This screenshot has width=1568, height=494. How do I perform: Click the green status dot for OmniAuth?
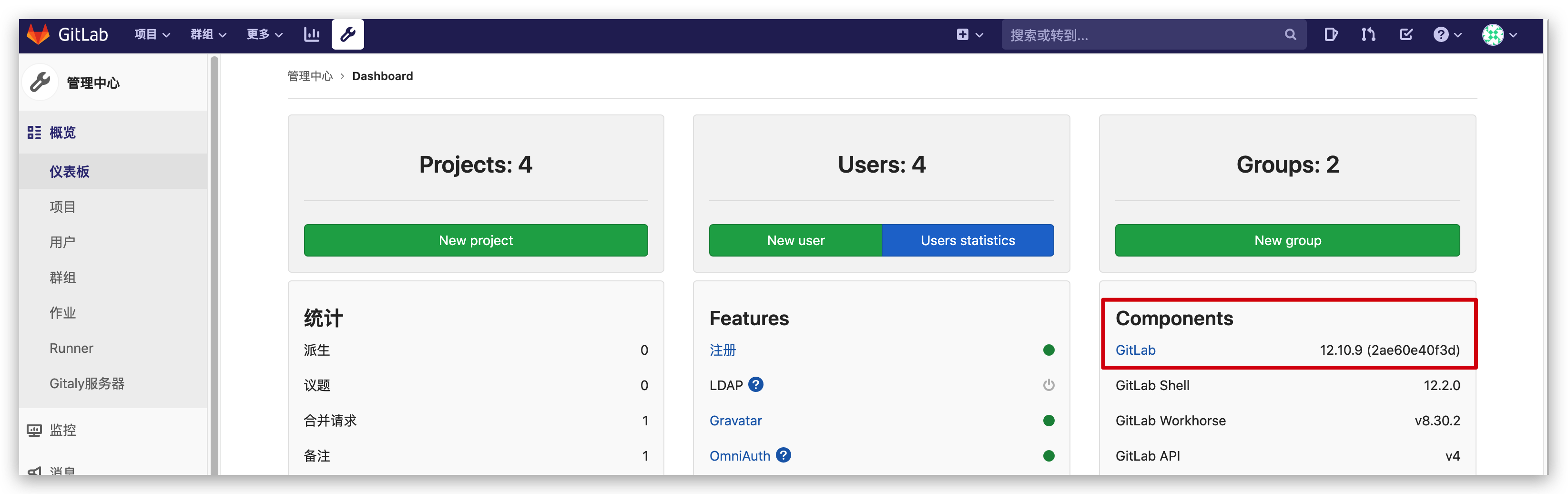[1049, 456]
